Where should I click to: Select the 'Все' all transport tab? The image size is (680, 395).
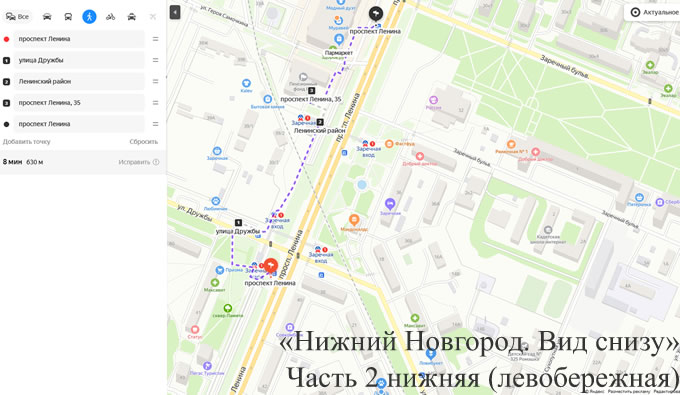point(17,16)
